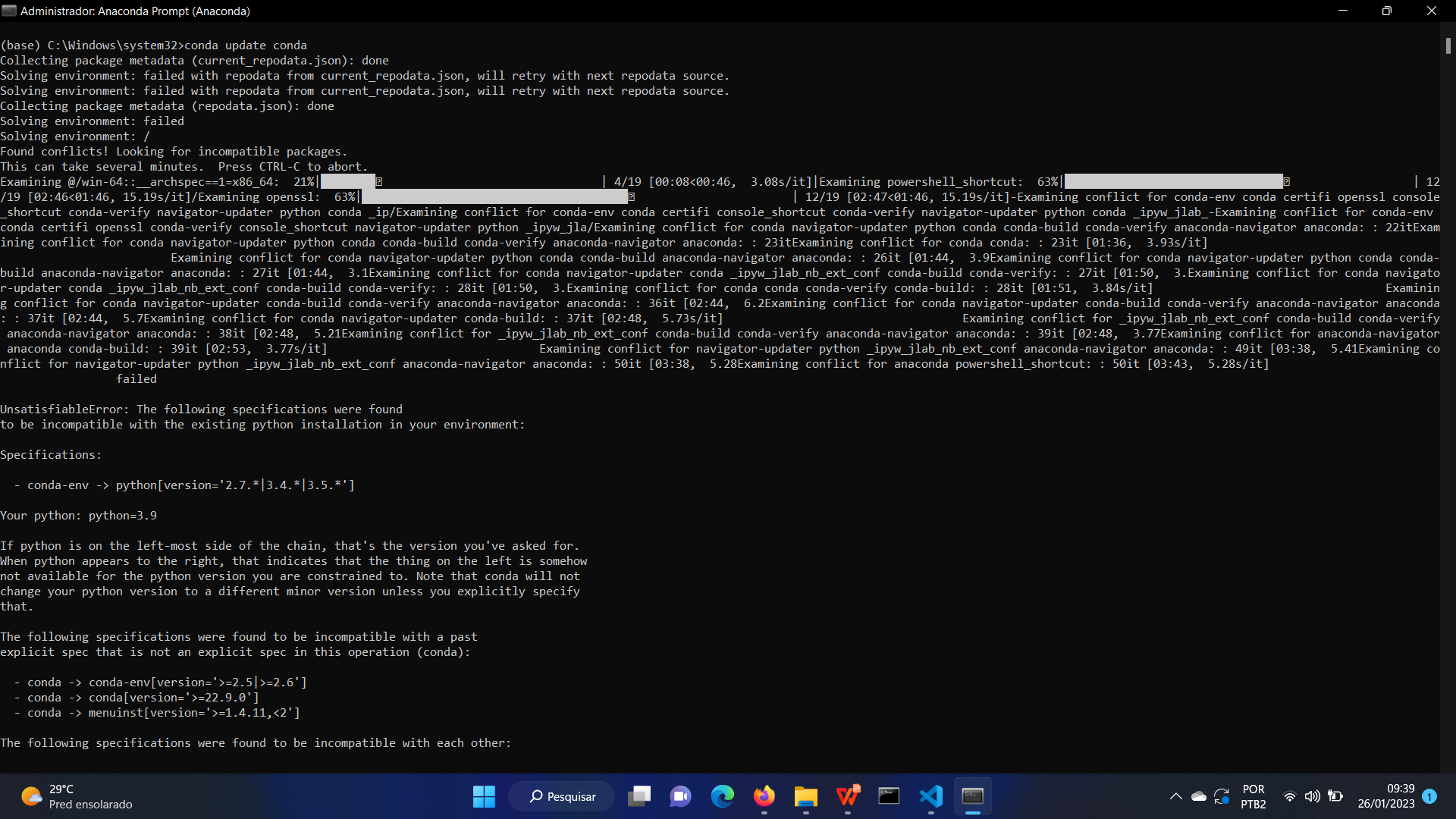Mute system volume via tray speaker icon
Viewport: 1456px width, 819px height.
[x=1313, y=796]
